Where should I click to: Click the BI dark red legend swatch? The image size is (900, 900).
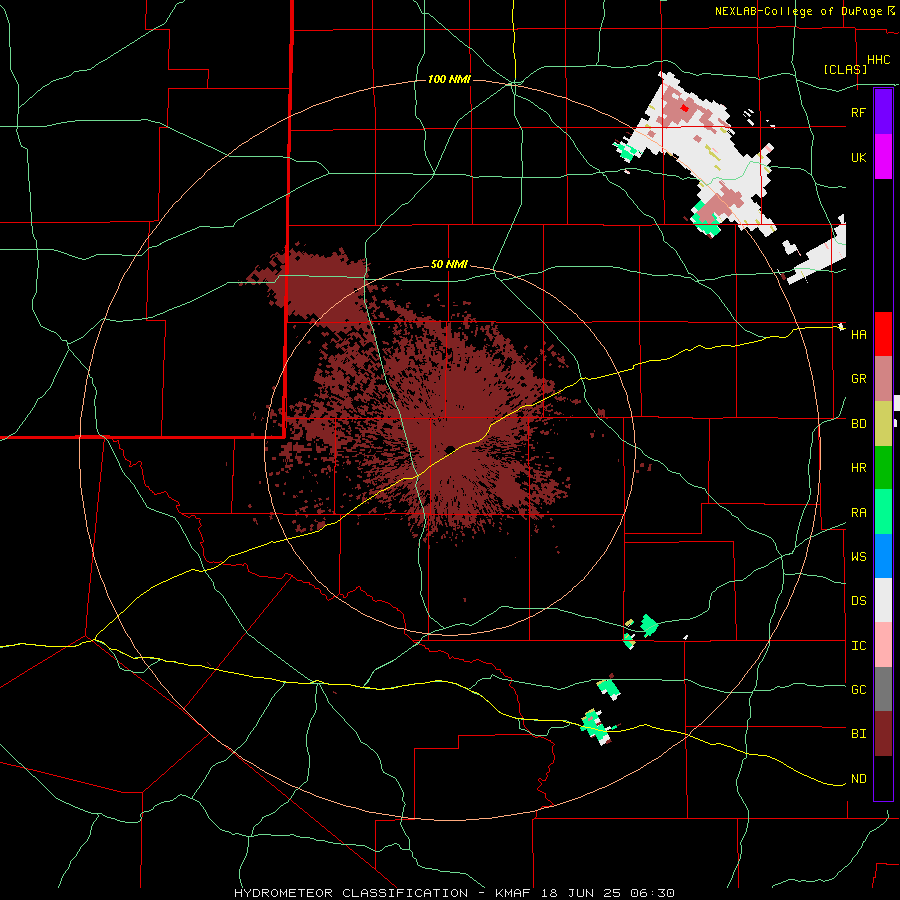coord(883,734)
